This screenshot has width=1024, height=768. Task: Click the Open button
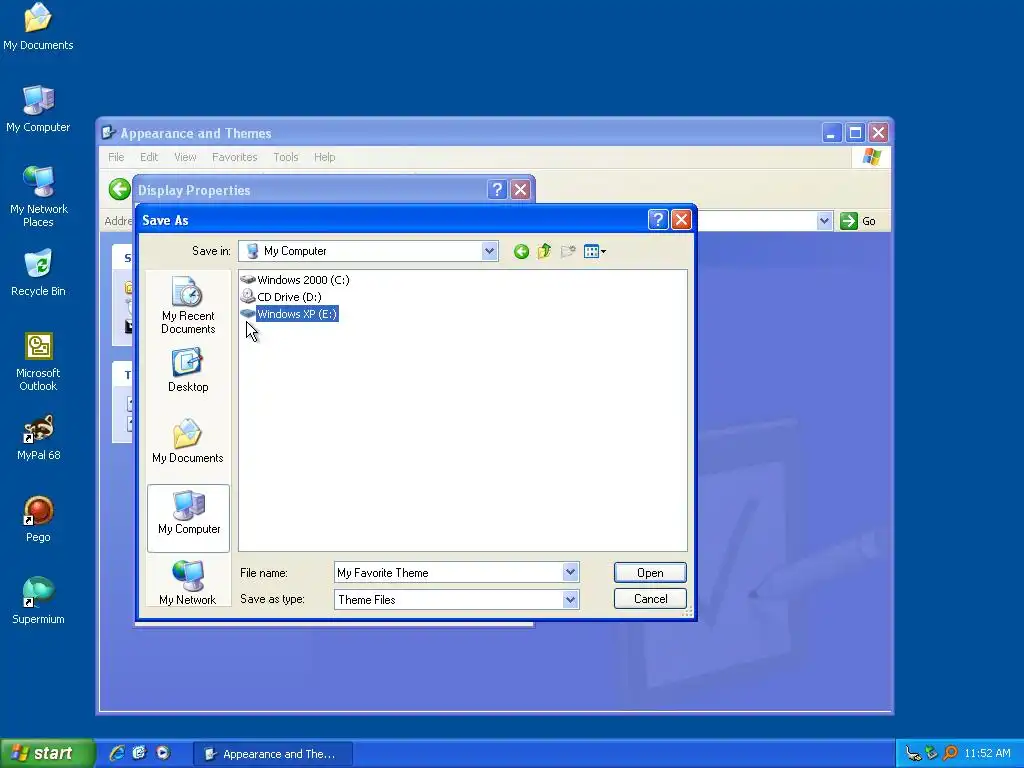tap(650, 573)
